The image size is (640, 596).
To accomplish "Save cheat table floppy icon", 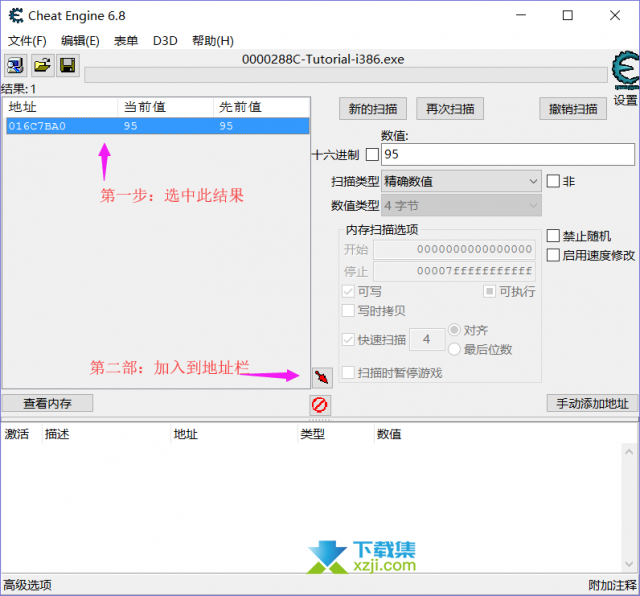I will tap(68, 65).
